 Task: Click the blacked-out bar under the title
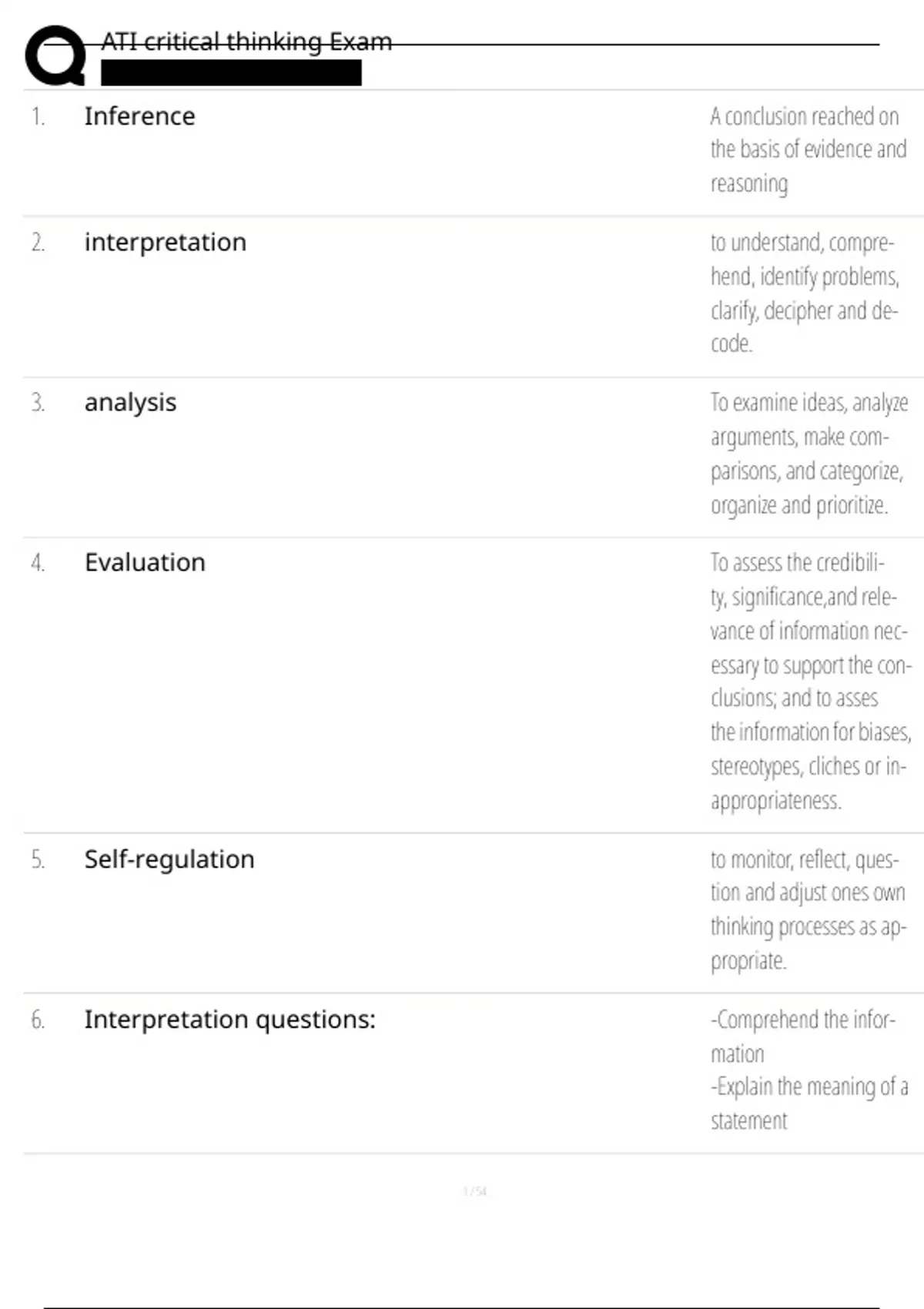tap(231, 73)
